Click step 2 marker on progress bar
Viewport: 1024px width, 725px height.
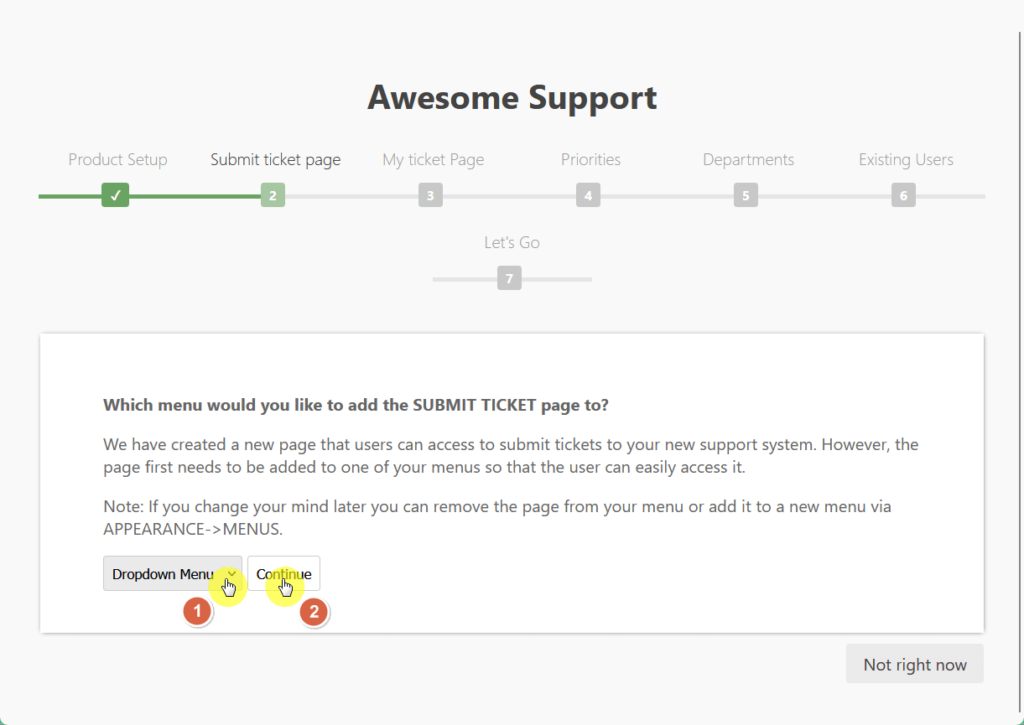point(273,195)
